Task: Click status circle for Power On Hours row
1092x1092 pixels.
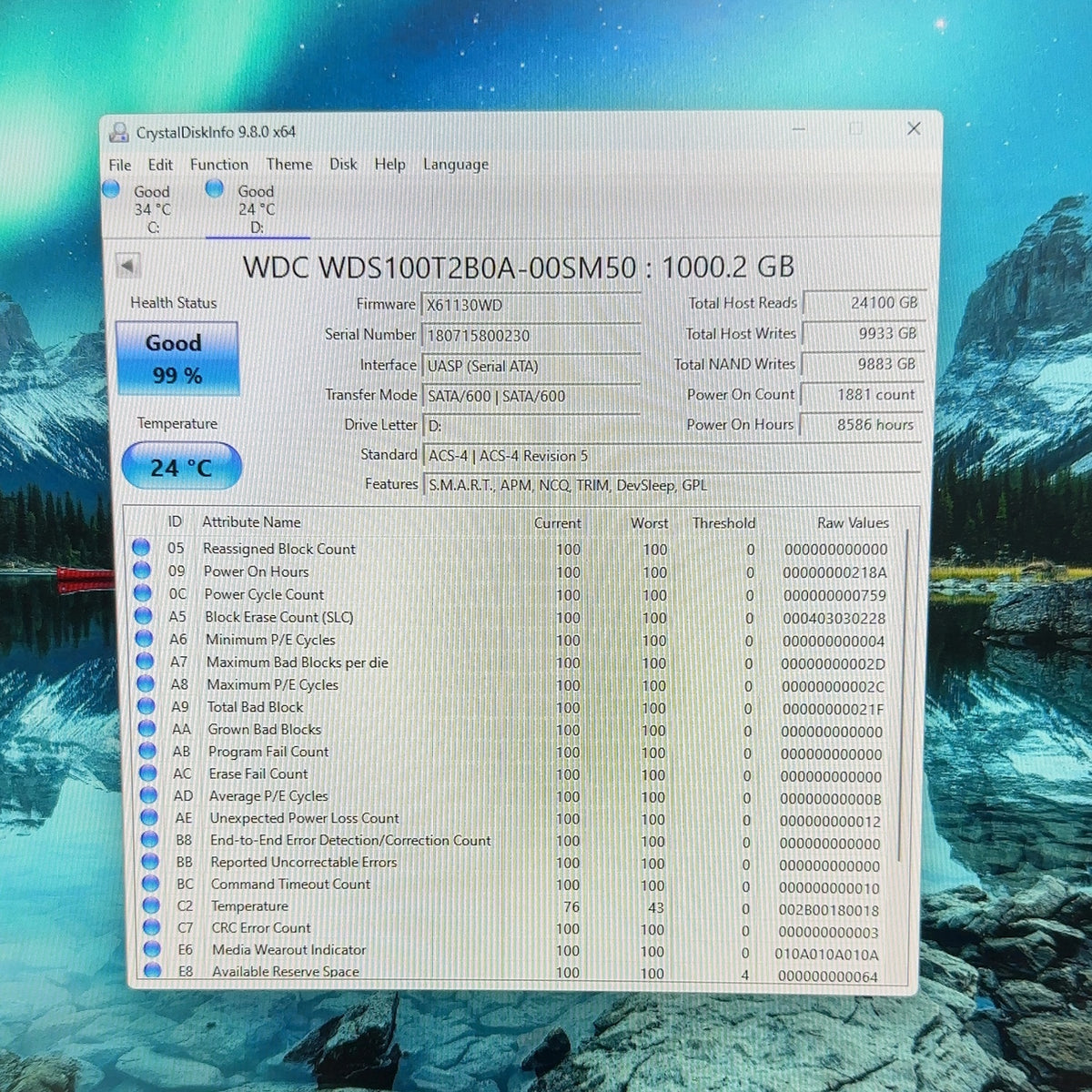Action: [142, 571]
